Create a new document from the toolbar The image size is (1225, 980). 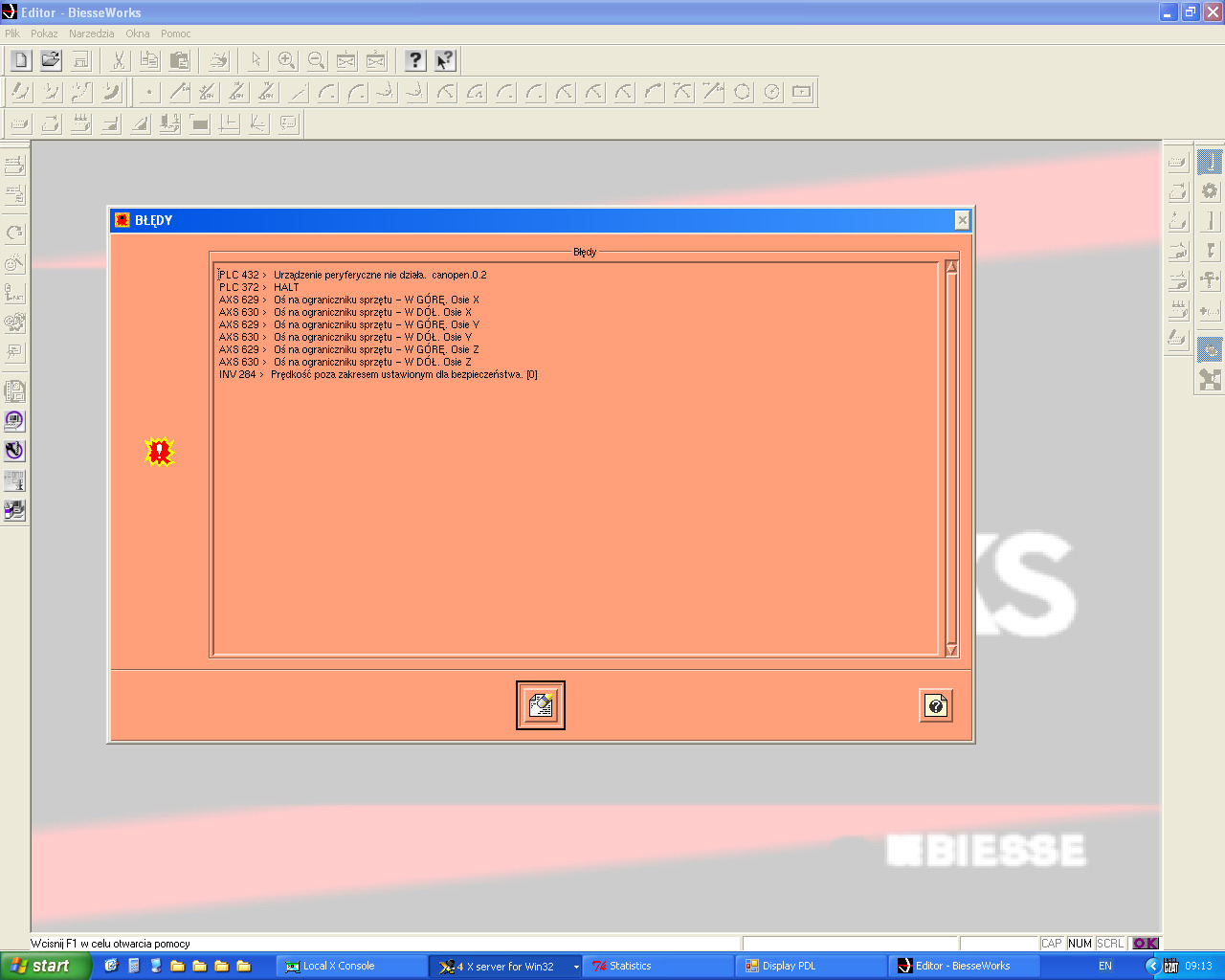pos(21,60)
